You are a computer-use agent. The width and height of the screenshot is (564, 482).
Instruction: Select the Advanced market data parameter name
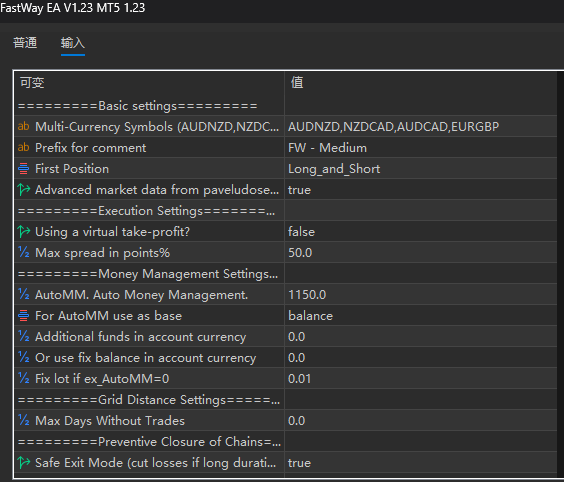click(157, 190)
